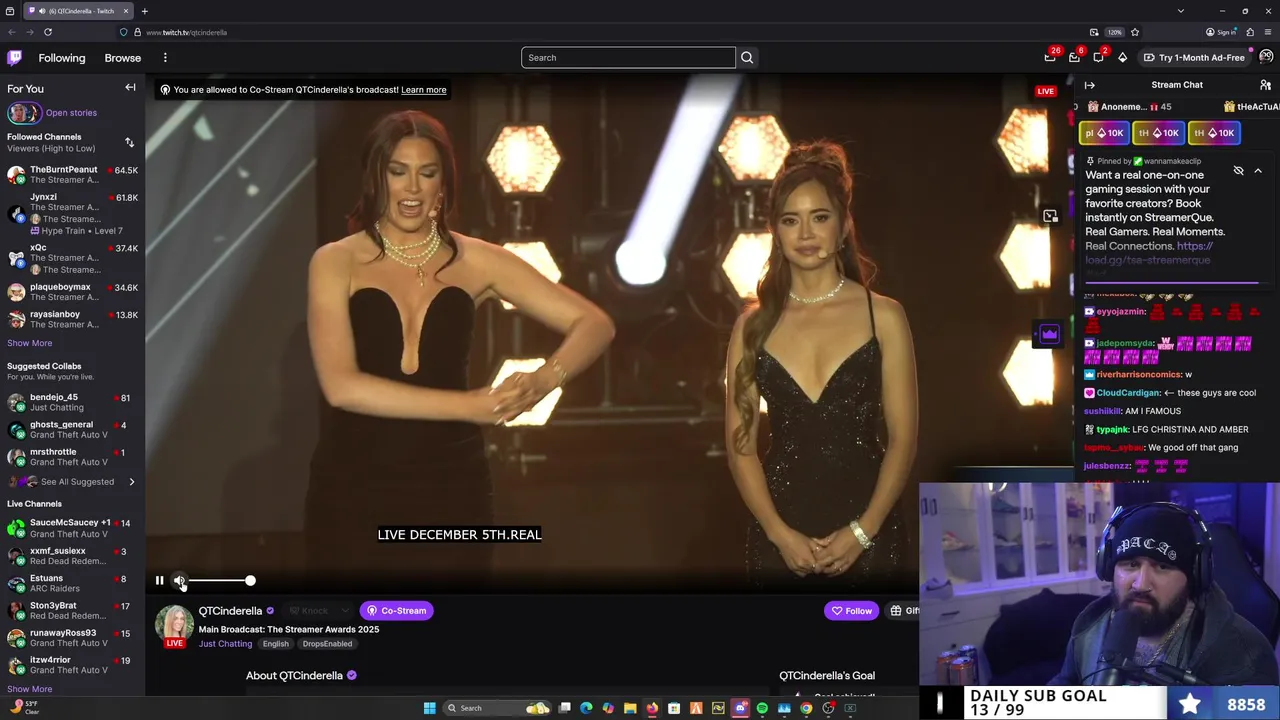Viewport: 1280px width, 720px height.
Task: Click Learn more co-stream link
Action: coord(424,90)
